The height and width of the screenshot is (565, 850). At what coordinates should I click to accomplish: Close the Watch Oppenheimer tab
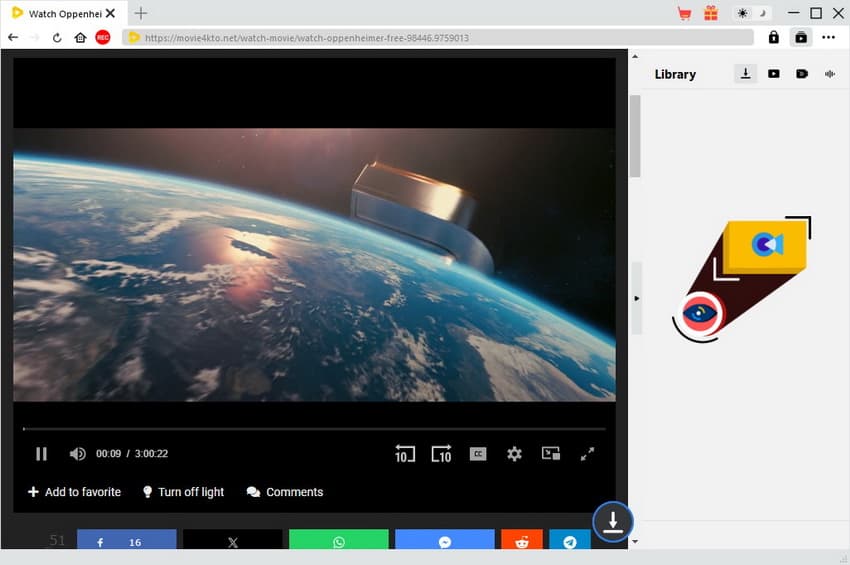[111, 13]
